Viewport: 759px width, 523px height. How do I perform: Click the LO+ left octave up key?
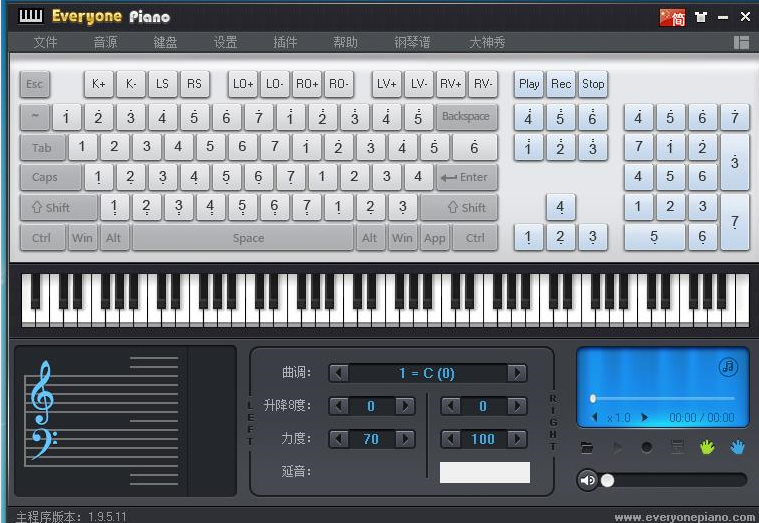coord(243,84)
